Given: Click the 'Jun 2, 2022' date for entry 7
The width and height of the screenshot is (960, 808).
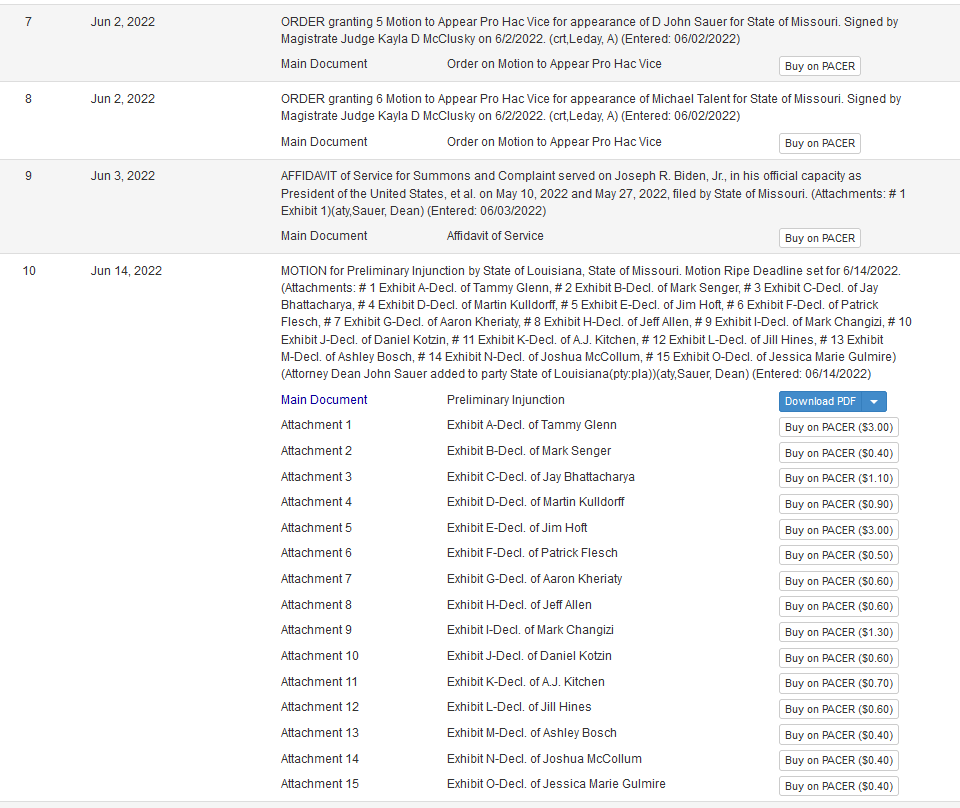Looking at the screenshot, I should click(x=122, y=22).
